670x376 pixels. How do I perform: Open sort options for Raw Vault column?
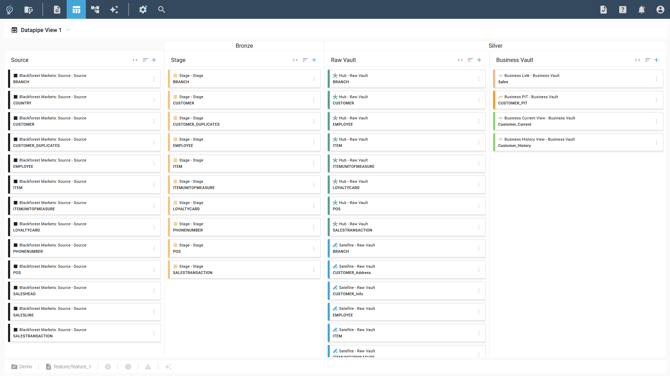(470, 60)
